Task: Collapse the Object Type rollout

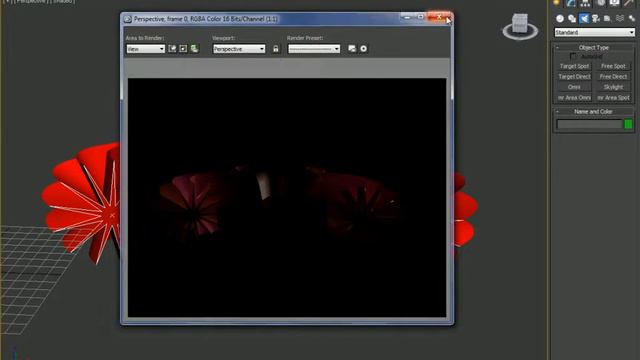Action: pyautogui.click(x=593, y=47)
